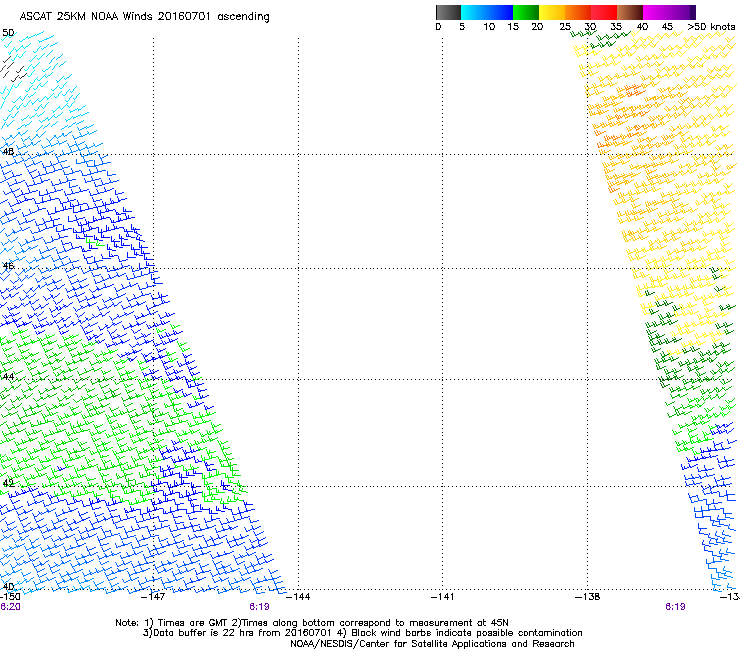
Task: Click the '35' value under the color scale
Action: tap(616, 27)
